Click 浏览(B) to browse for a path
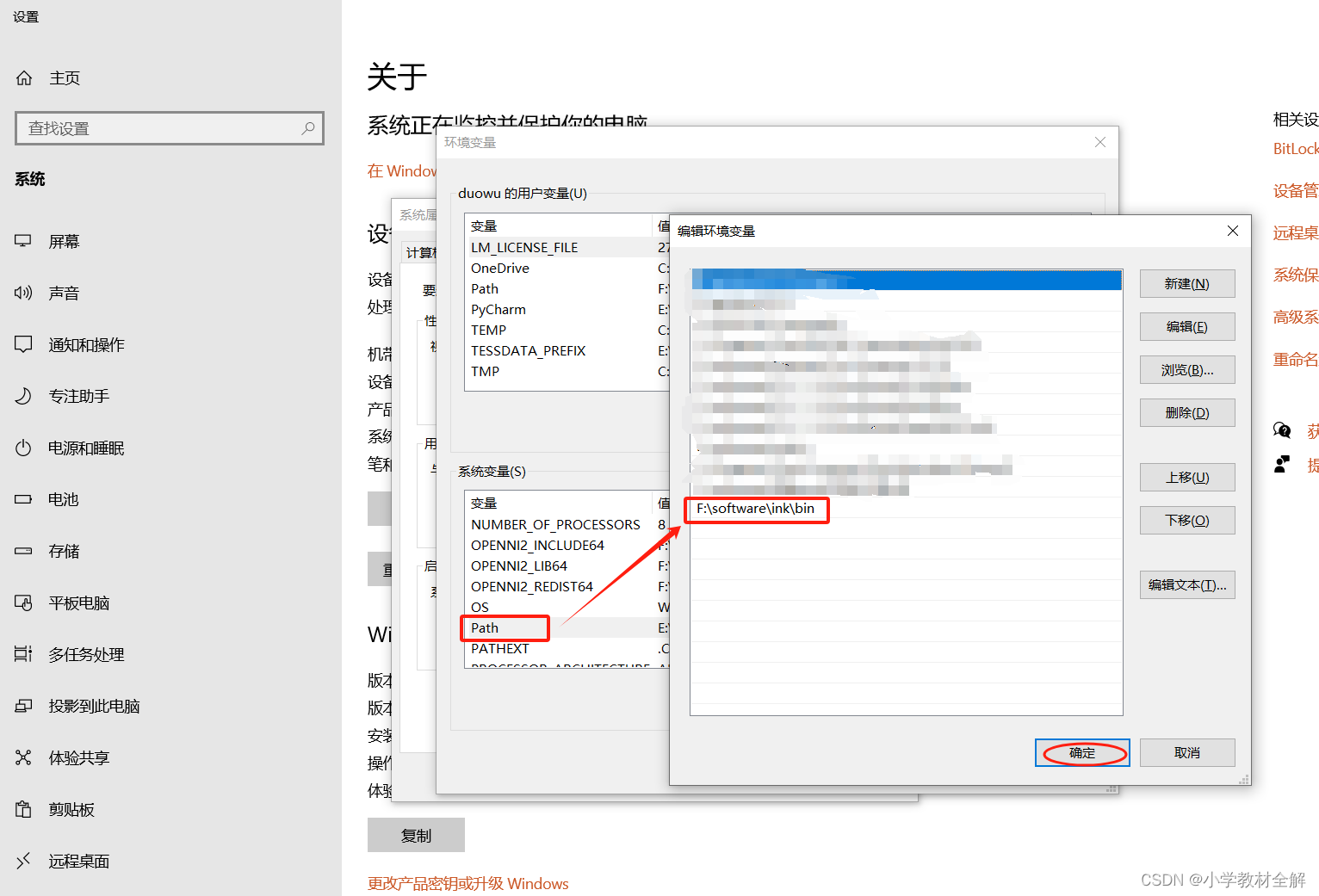The image size is (1319, 896). (1187, 369)
